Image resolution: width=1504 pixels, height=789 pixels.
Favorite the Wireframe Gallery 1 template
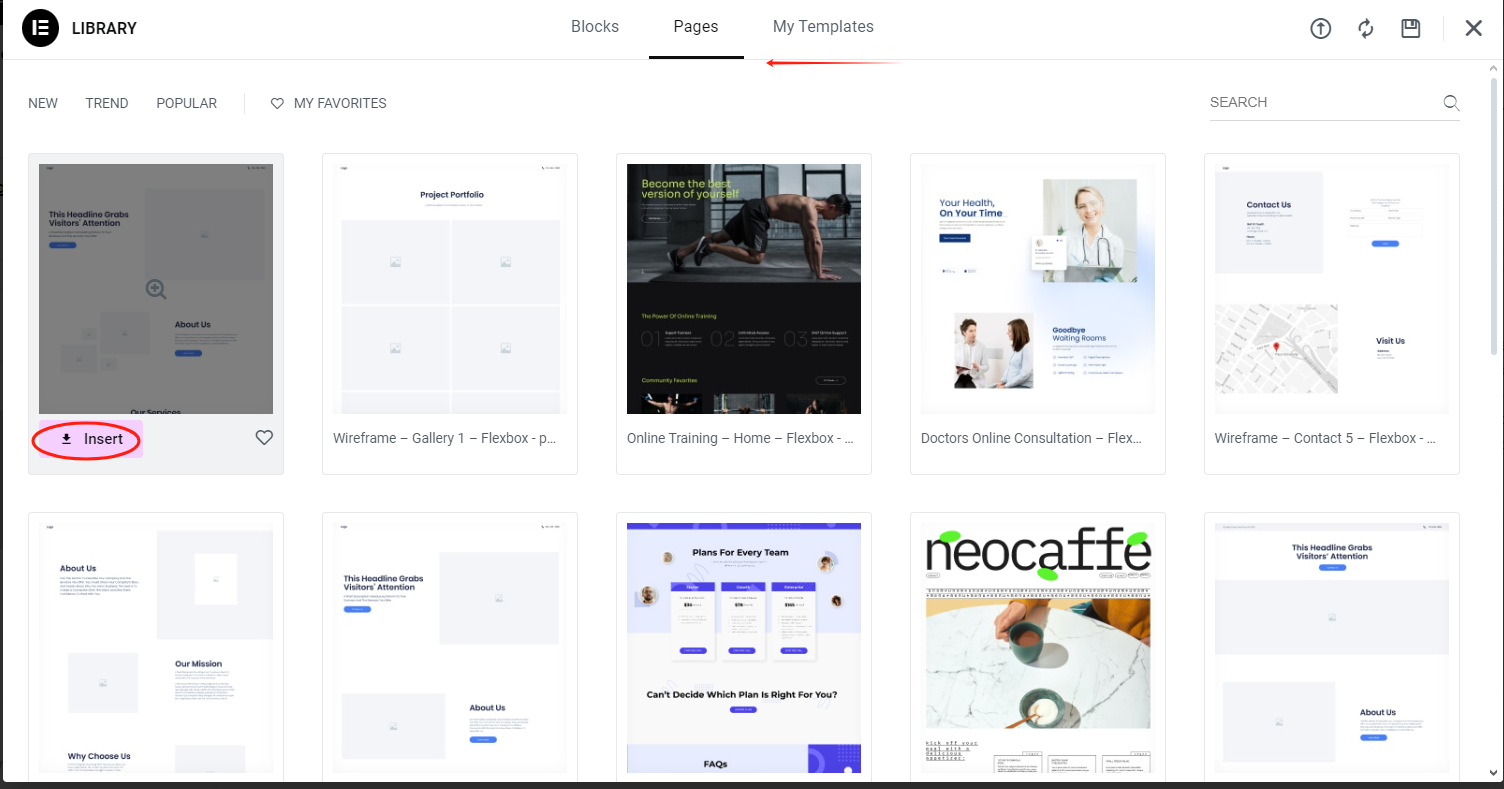pyautogui.click(x=557, y=437)
